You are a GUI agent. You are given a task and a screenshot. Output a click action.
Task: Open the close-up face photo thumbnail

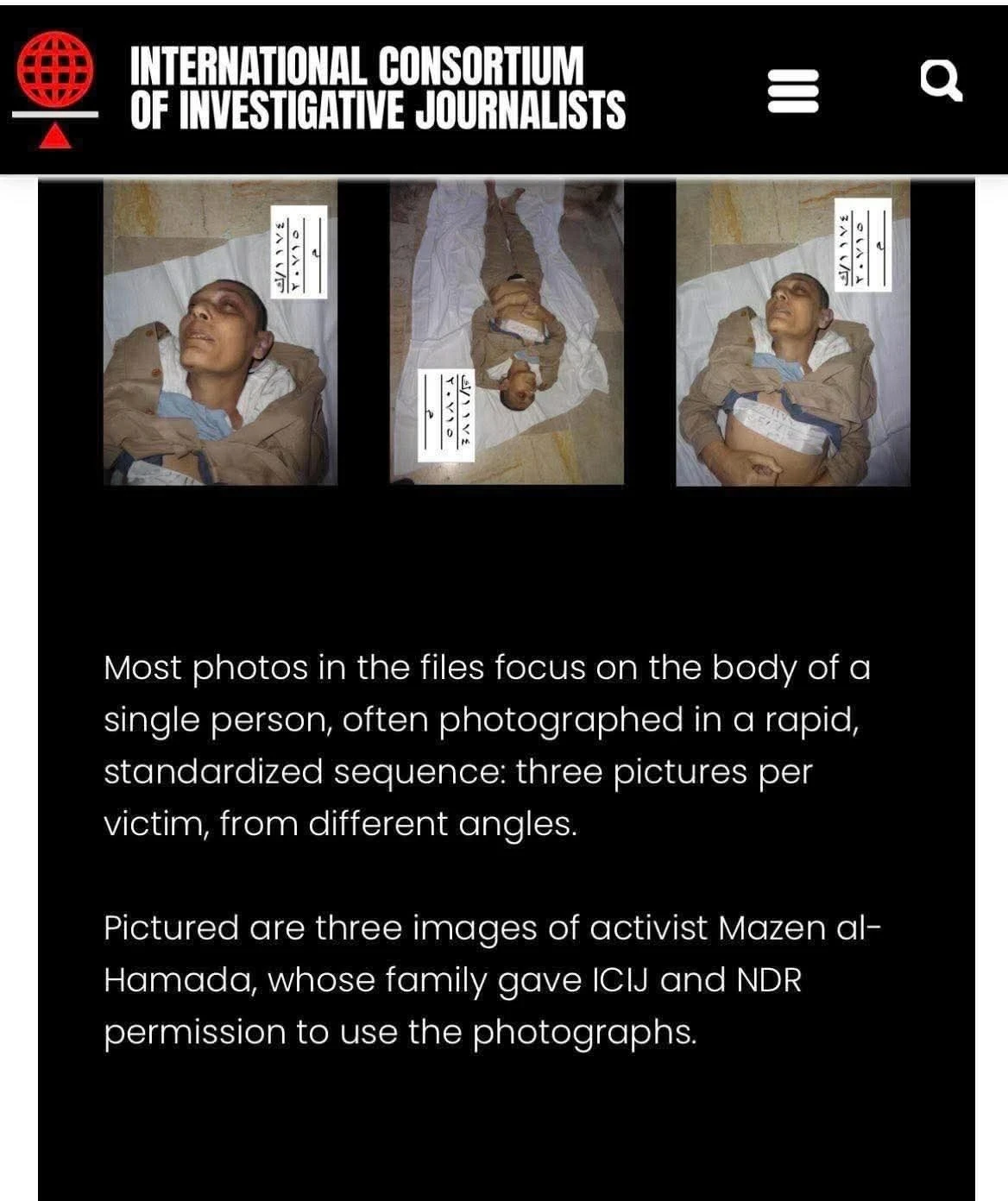220,333
